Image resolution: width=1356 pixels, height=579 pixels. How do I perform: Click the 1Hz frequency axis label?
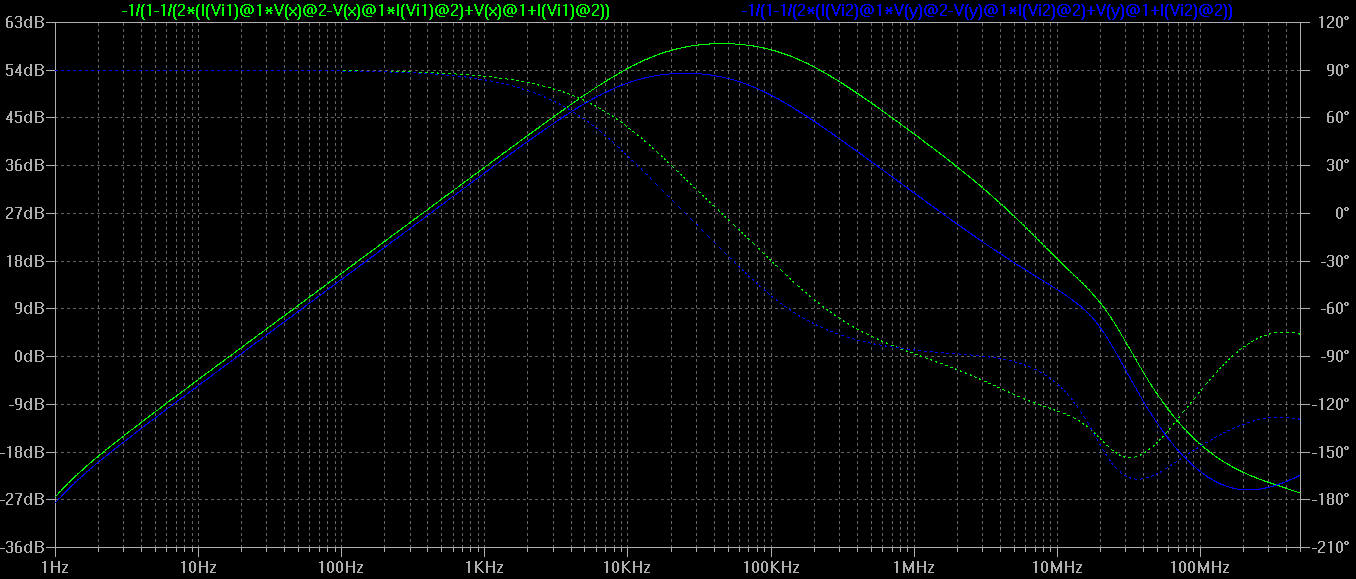pos(56,568)
